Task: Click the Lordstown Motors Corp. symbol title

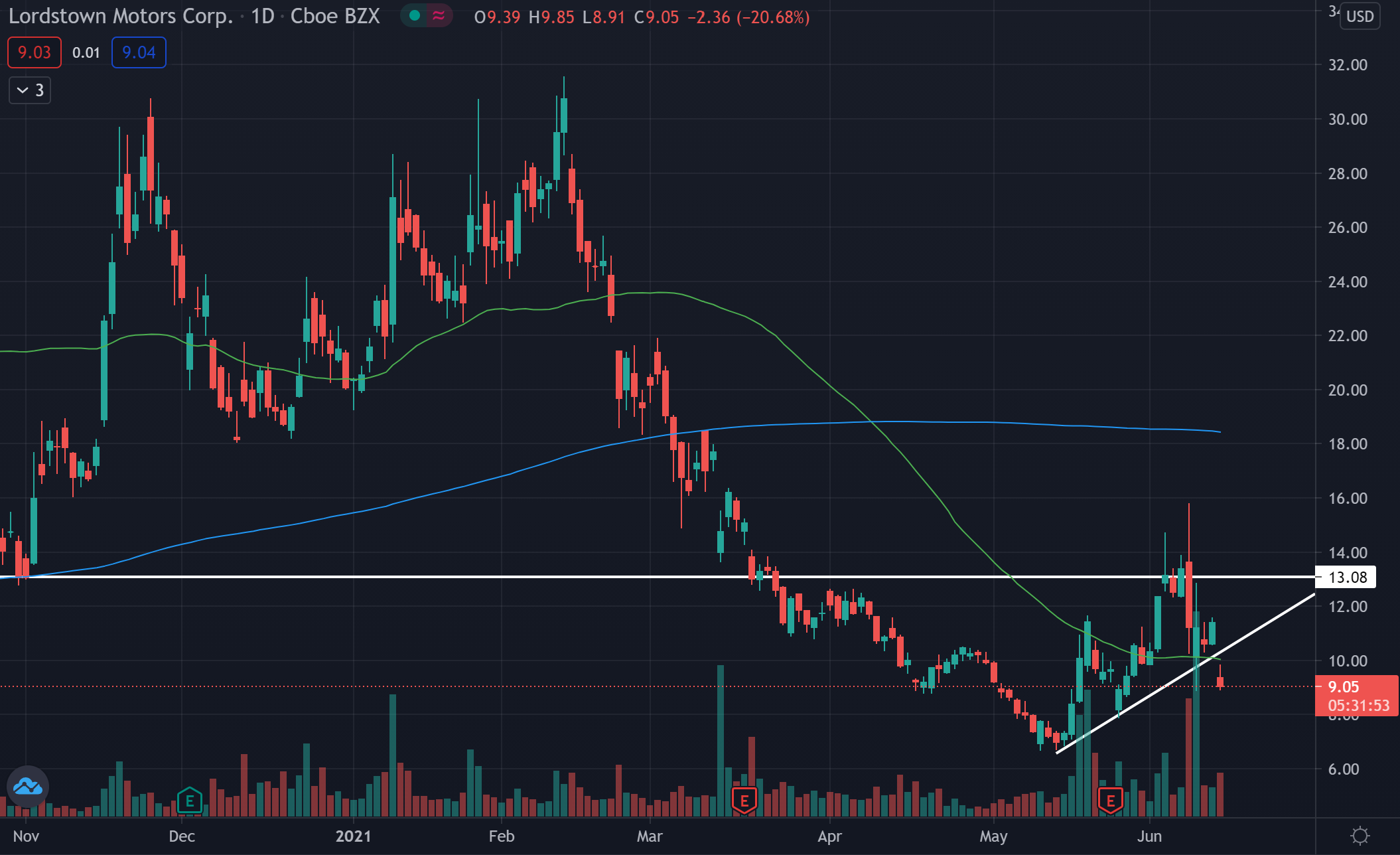Action: [x=121, y=16]
